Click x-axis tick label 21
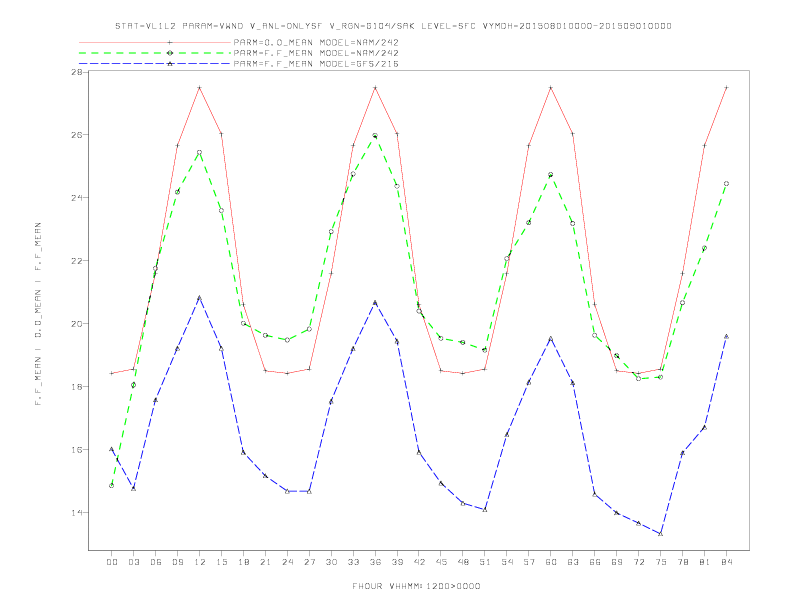The width and height of the screenshot is (792, 612). (265, 562)
